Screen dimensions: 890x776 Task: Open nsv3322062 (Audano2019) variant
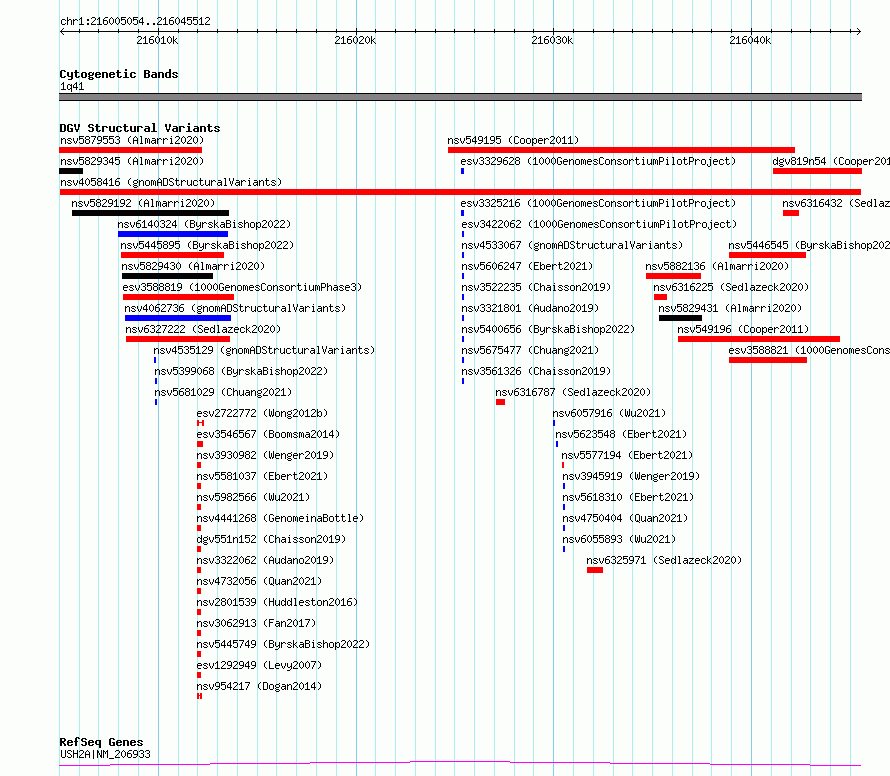[265, 560]
